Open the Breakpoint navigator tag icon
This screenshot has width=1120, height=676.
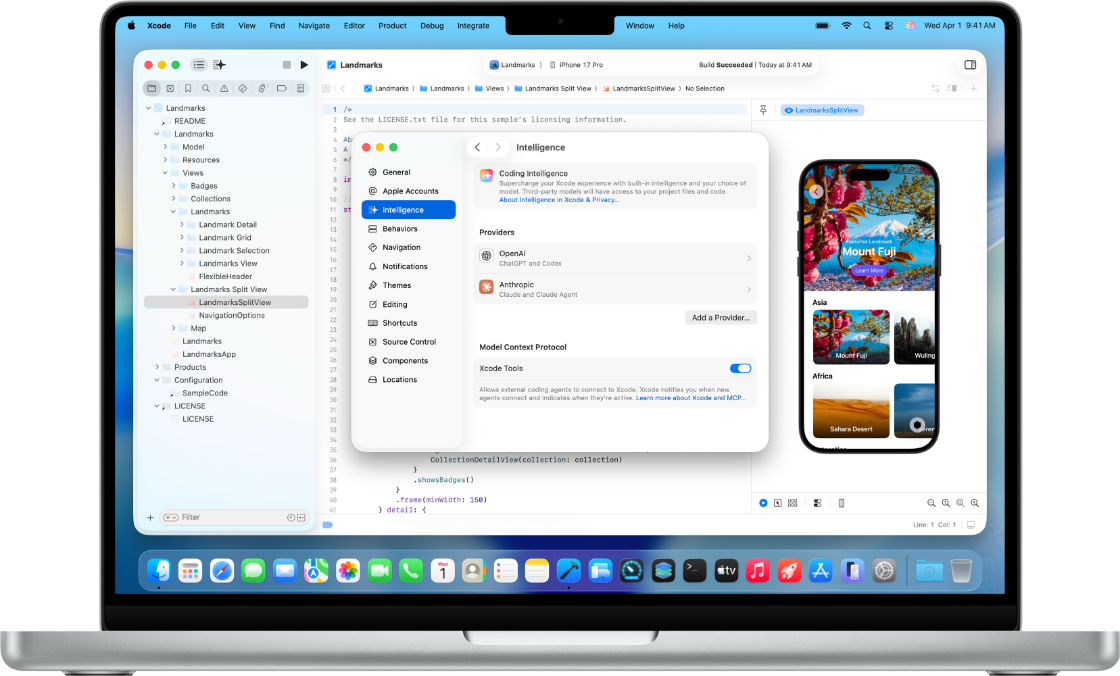(x=281, y=88)
